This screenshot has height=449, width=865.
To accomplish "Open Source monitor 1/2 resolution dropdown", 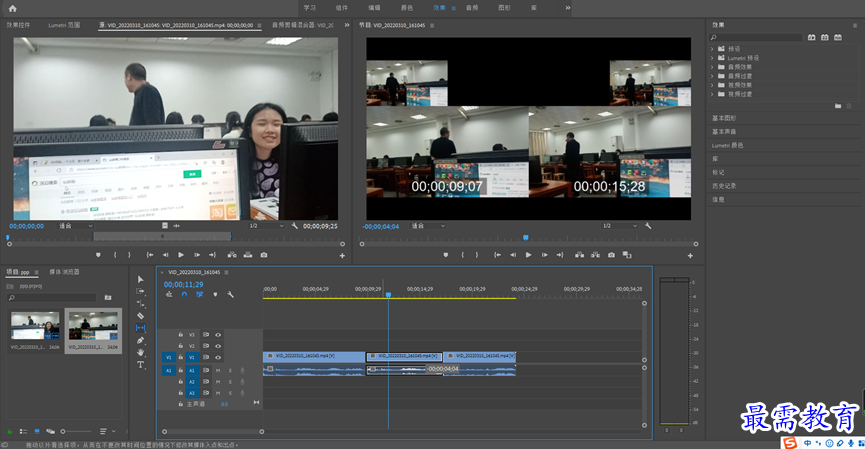I will (x=266, y=226).
